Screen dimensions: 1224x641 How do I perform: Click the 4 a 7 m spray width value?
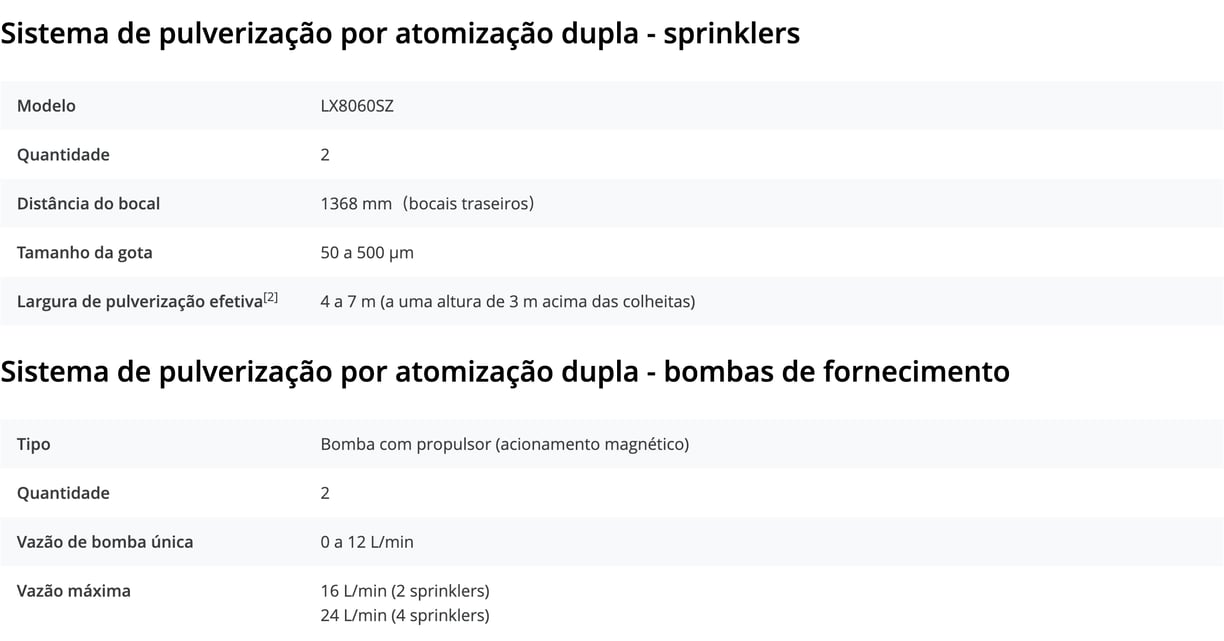coord(508,301)
